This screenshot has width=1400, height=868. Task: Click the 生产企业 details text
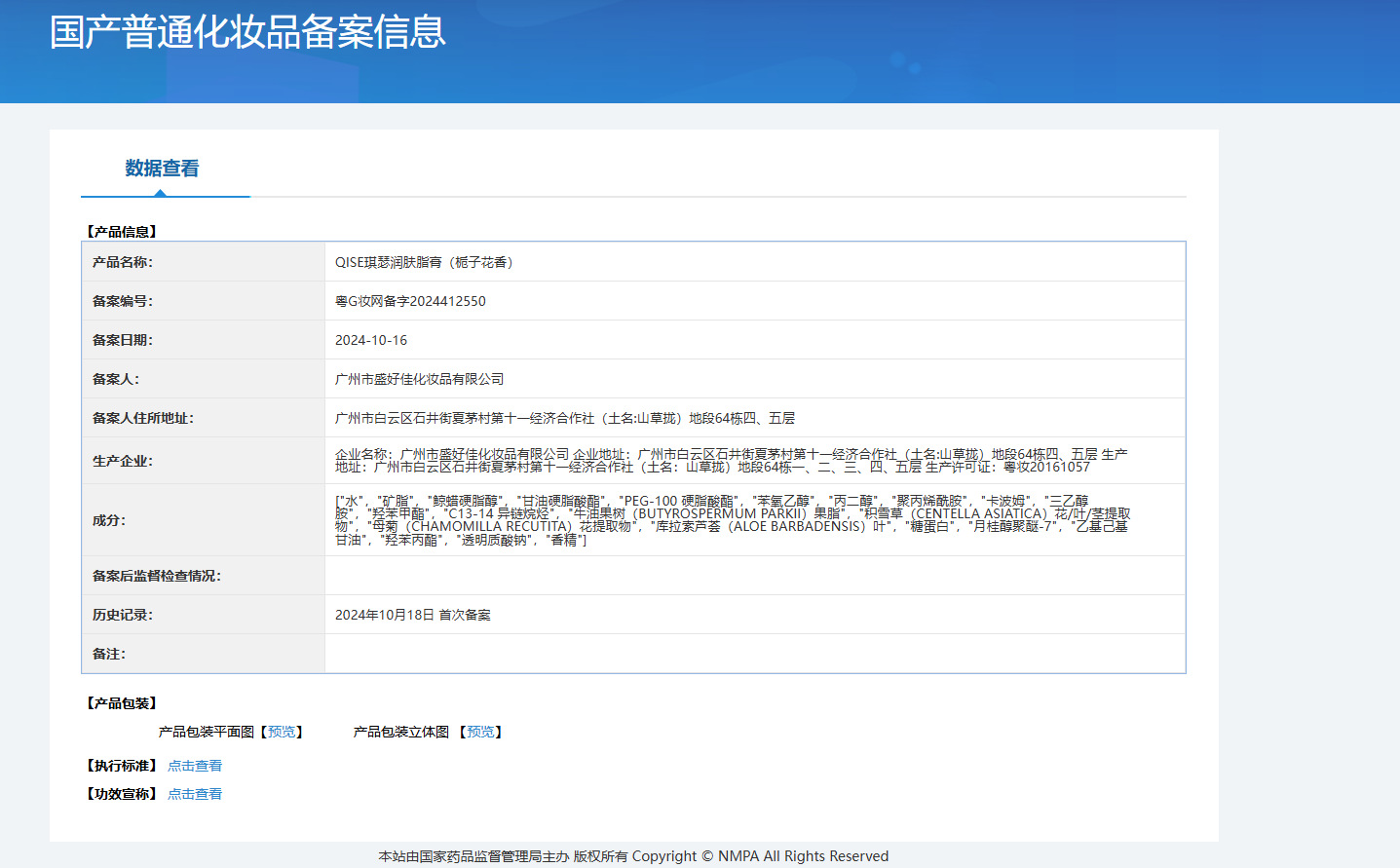(x=731, y=461)
